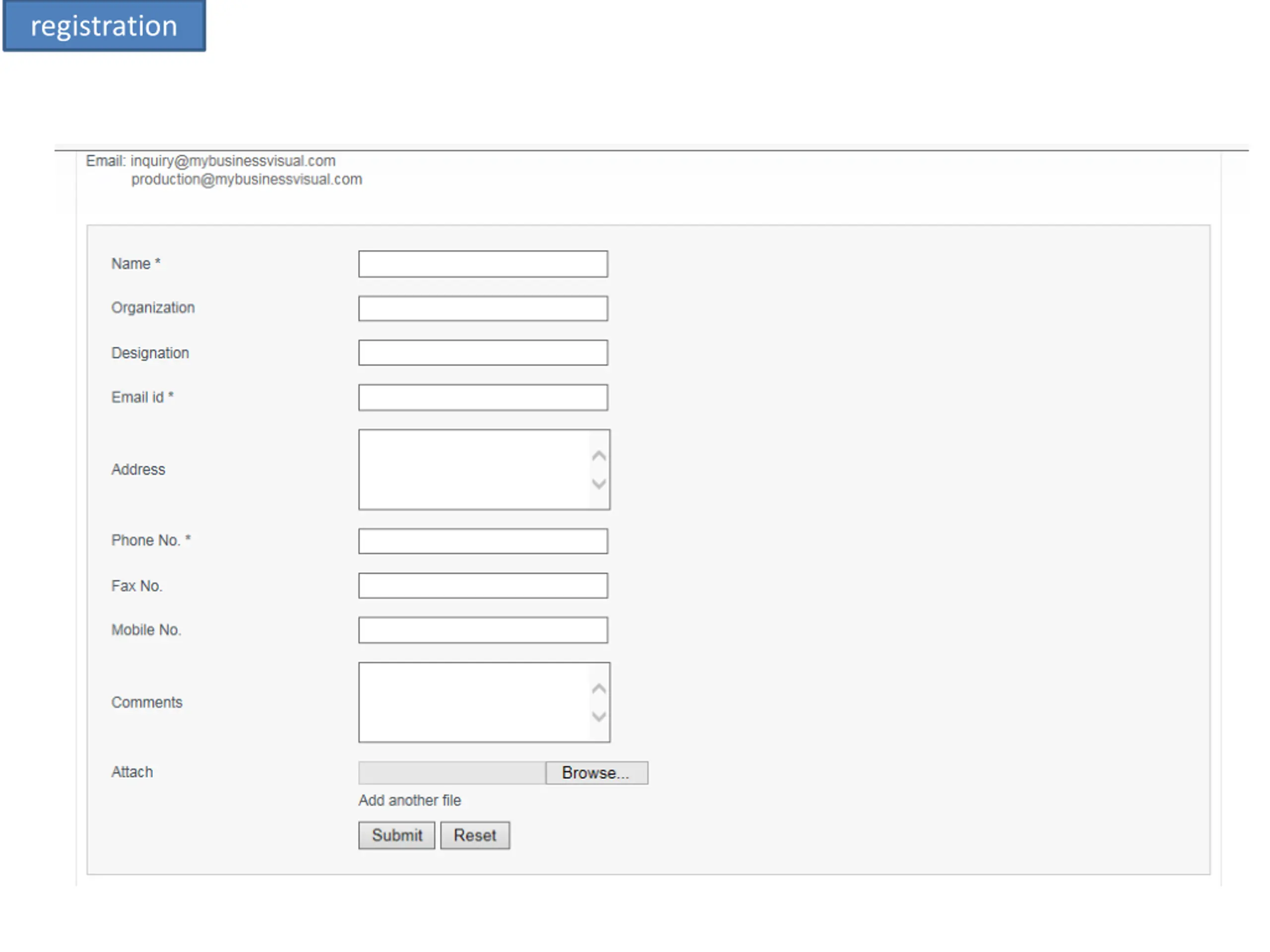This screenshot has width=1270, height=952.
Task: Click the blue registration header box
Action: pos(104,26)
